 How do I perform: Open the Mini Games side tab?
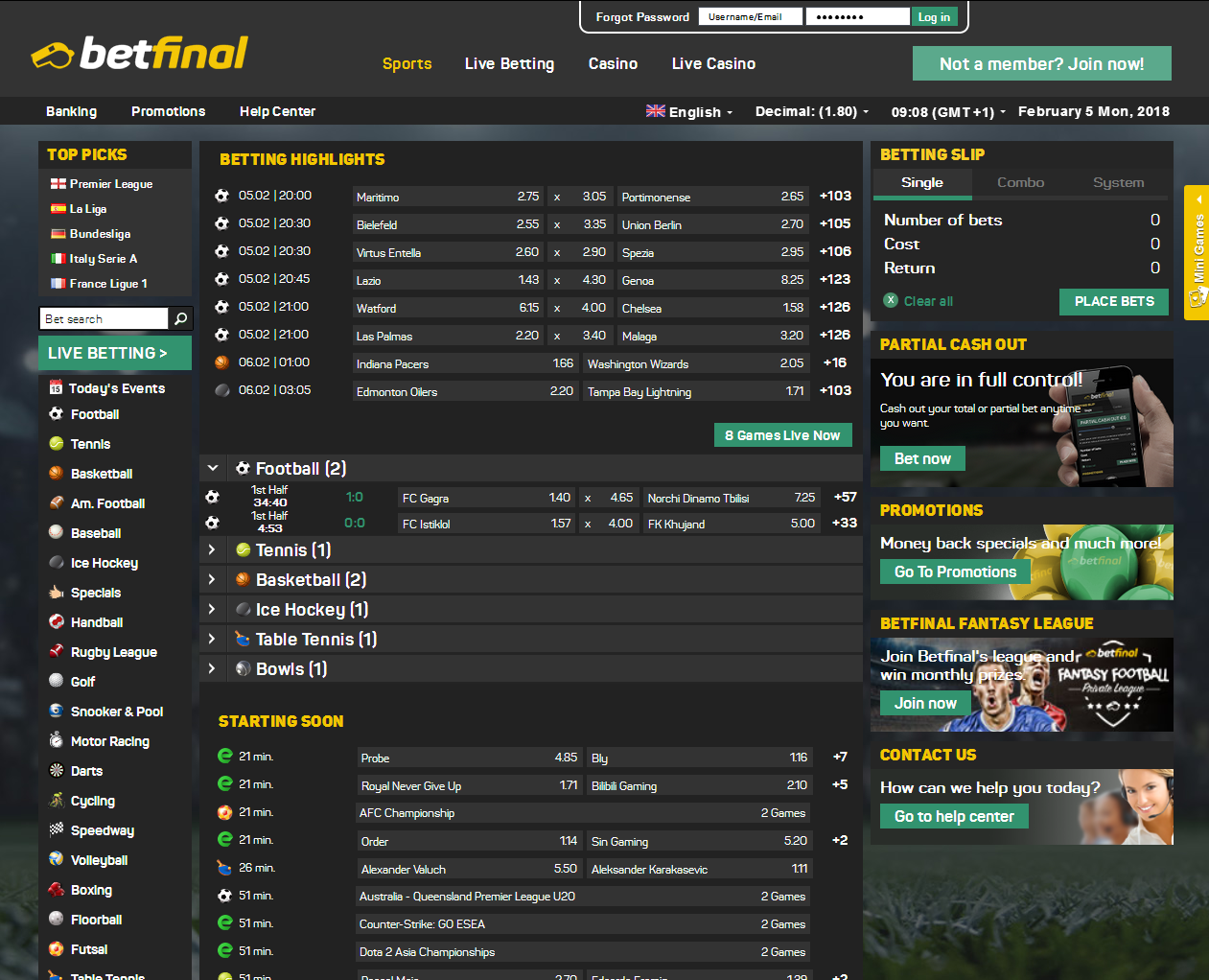[x=1197, y=252]
